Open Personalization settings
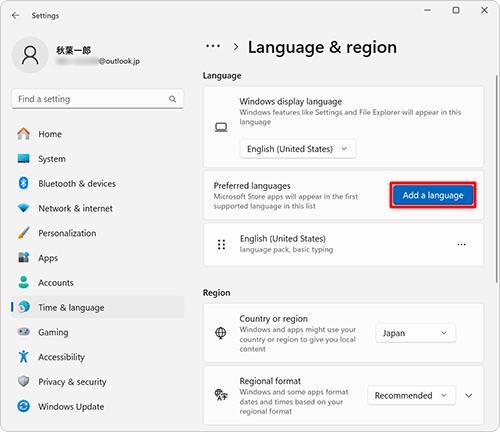 click(97, 233)
